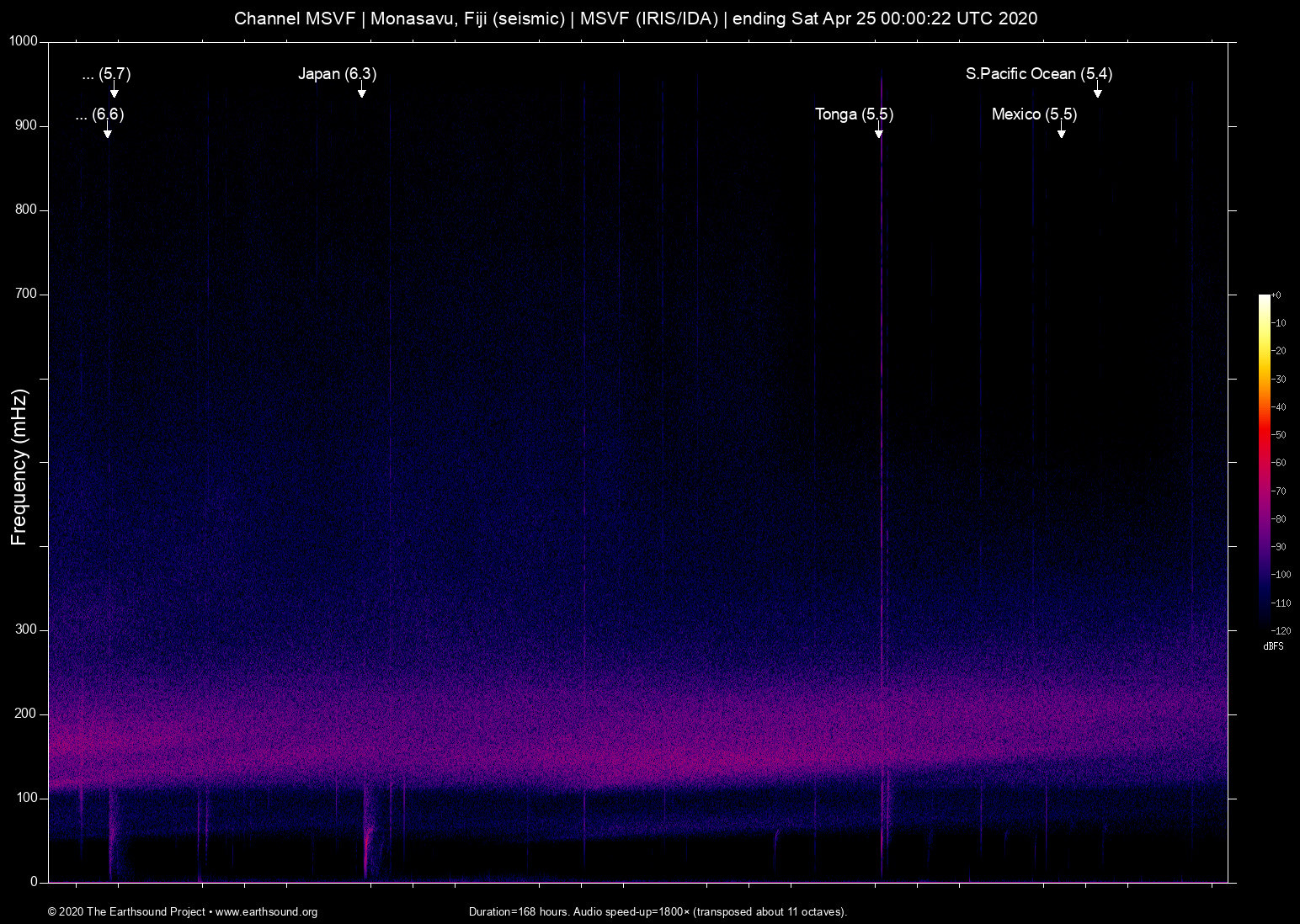Click the 1000 tick label on frequency axis
The width and height of the screenshot is (1300, 924).
23,41
